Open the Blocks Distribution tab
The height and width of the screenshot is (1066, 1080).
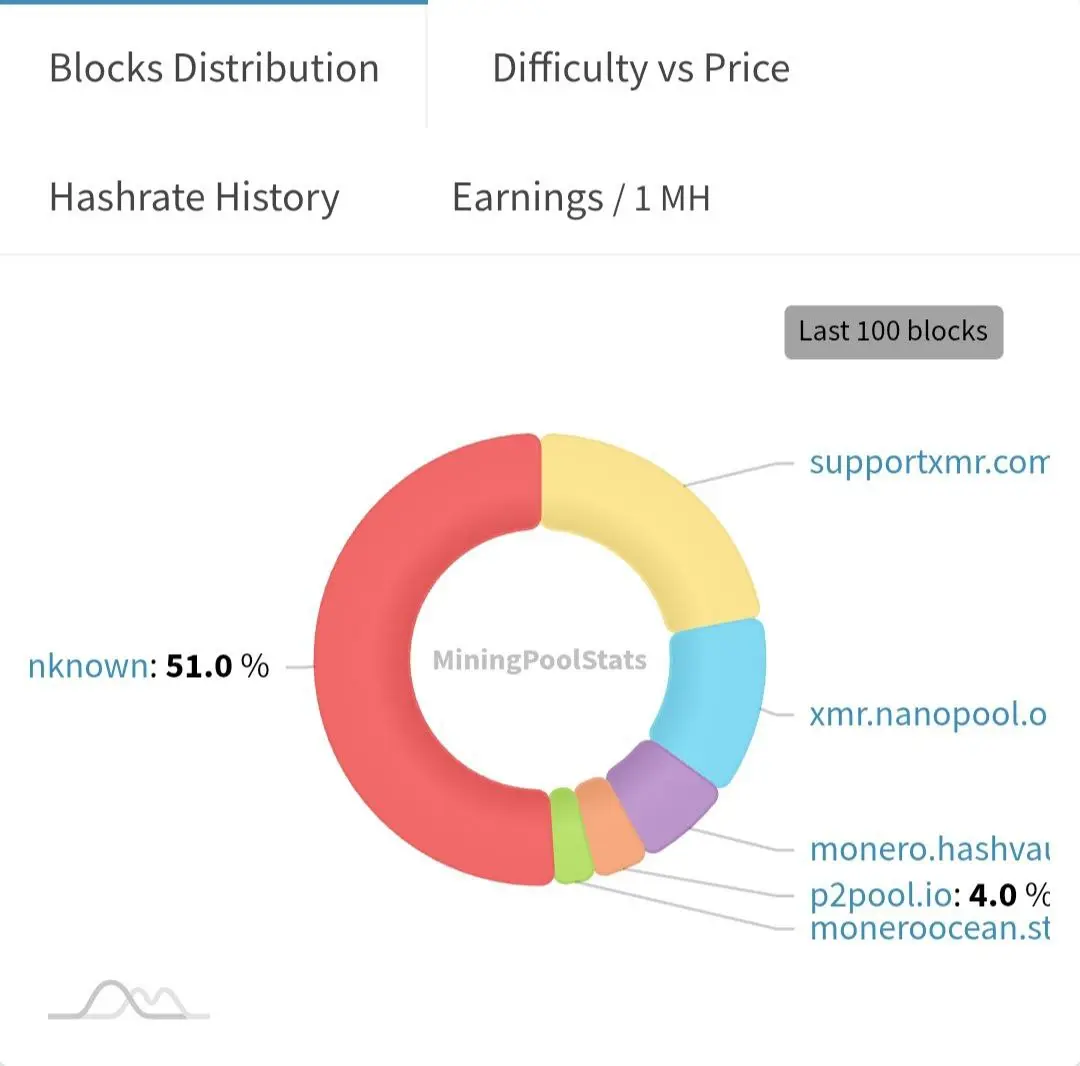(214, 67)
